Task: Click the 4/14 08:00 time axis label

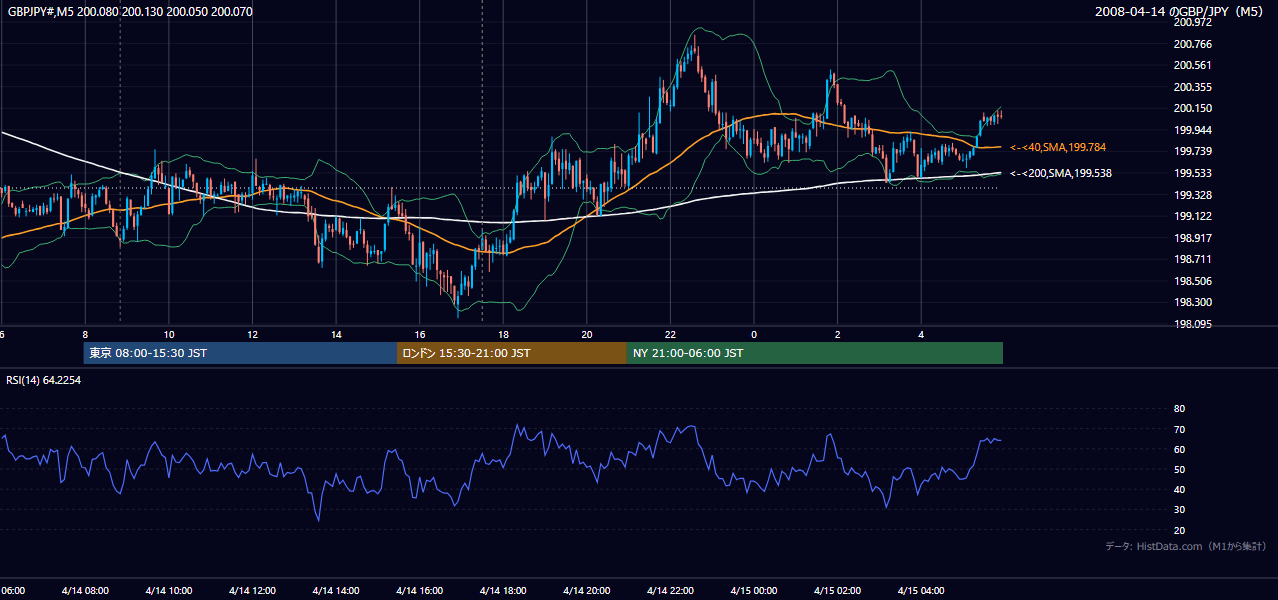Action: [84, 591]
